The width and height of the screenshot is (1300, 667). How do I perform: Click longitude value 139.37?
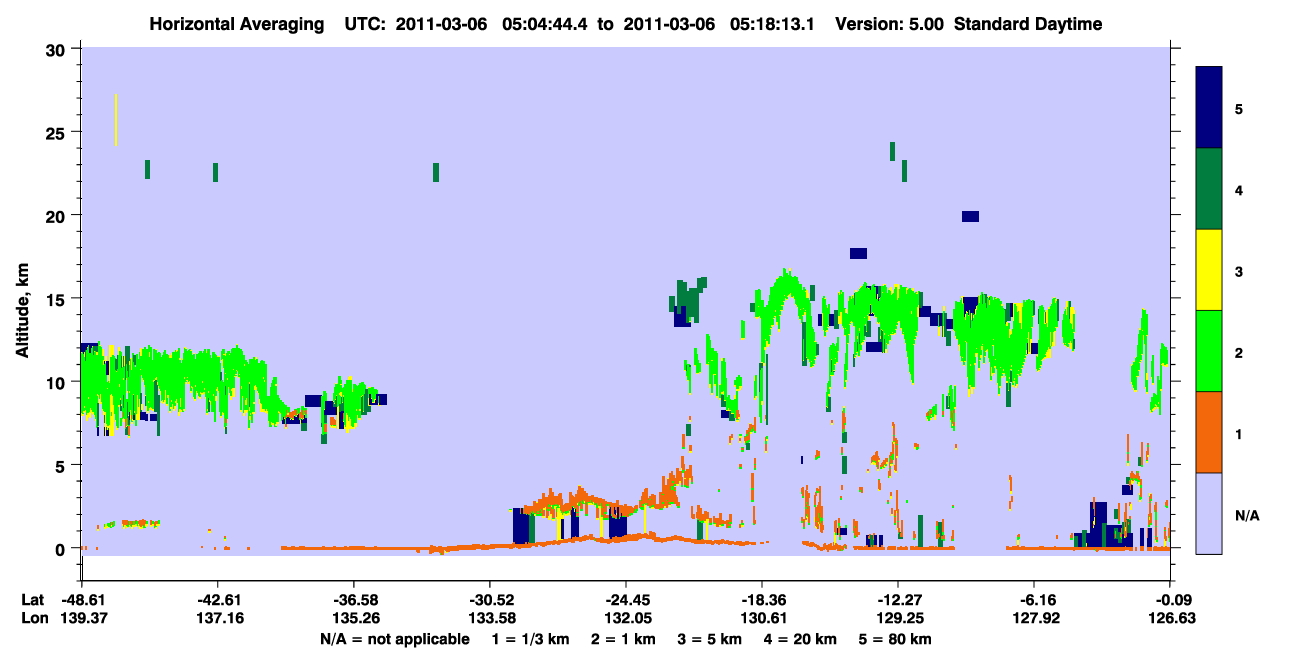82,619
